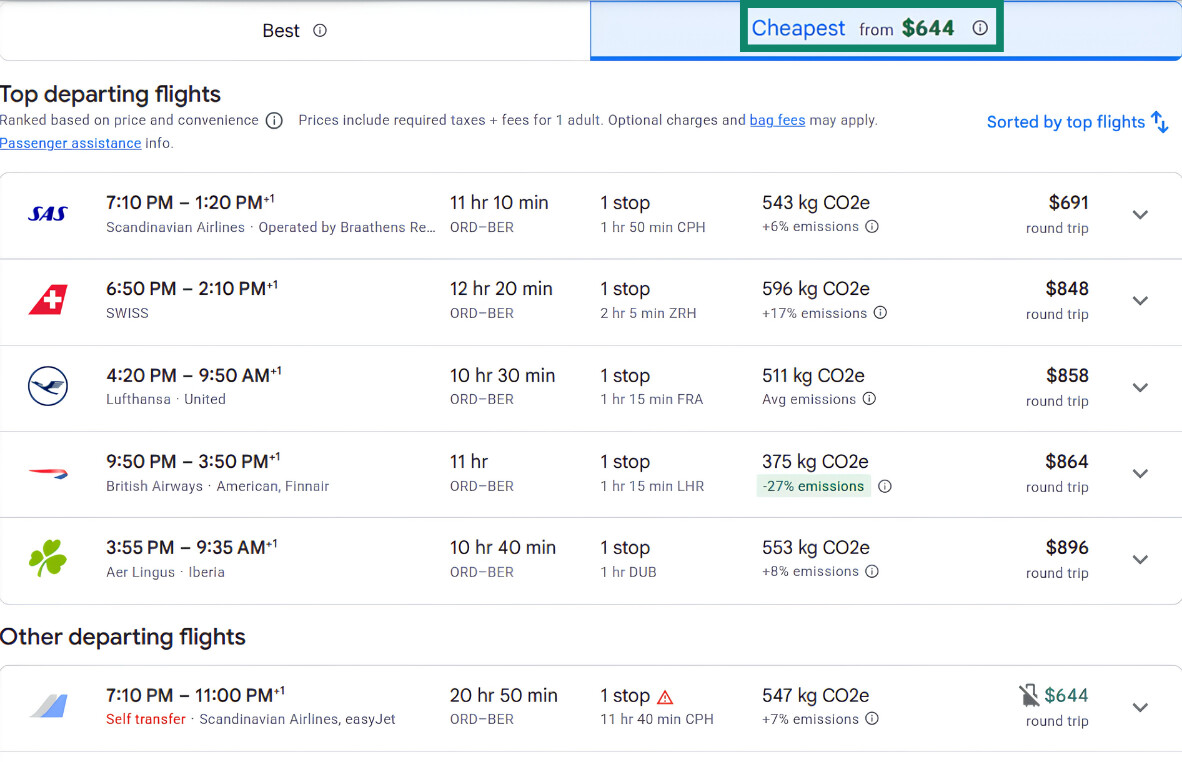Click the red warning triangle on the 20 hr 50 min flight
The width and height of the screenshot is (1182, 762).
click(x=665, y=697)
